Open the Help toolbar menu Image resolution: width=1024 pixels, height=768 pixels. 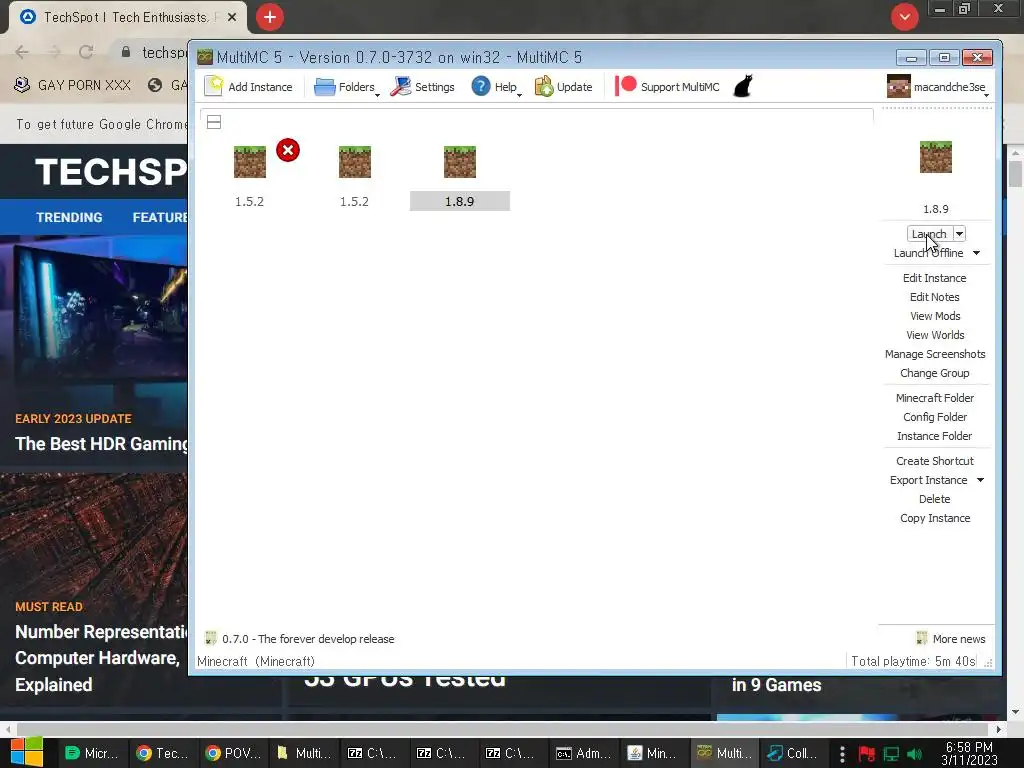click(496, 87)
